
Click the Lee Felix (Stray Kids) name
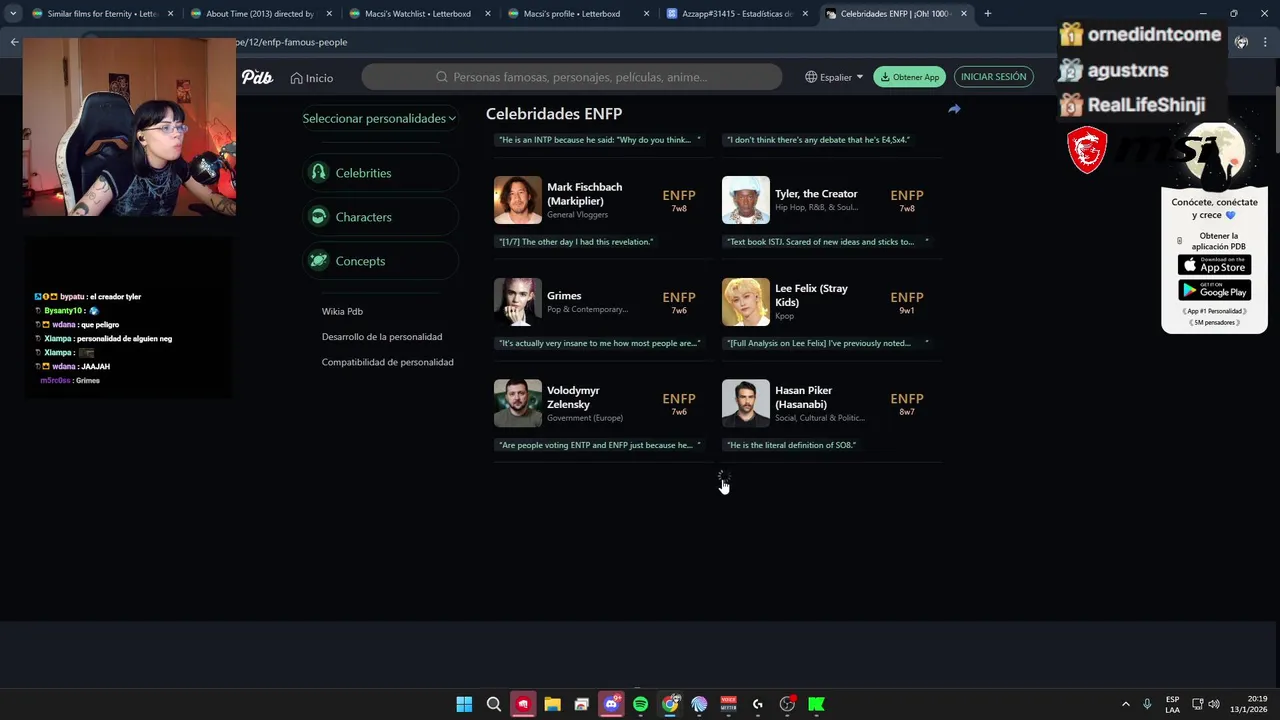coord(811,295)
